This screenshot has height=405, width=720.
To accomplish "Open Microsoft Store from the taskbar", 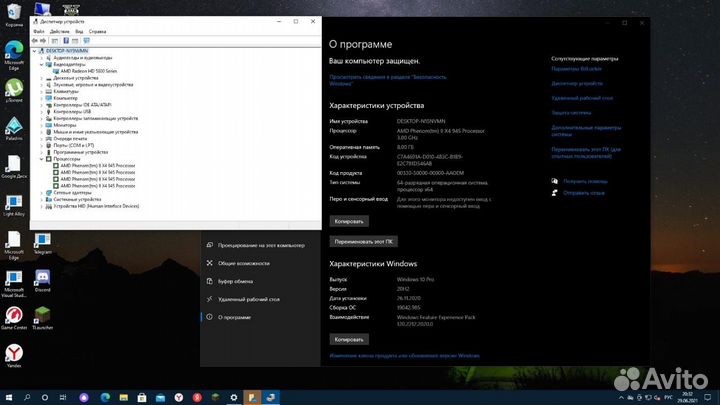I will pyautogui.click(x=142, y=397).
